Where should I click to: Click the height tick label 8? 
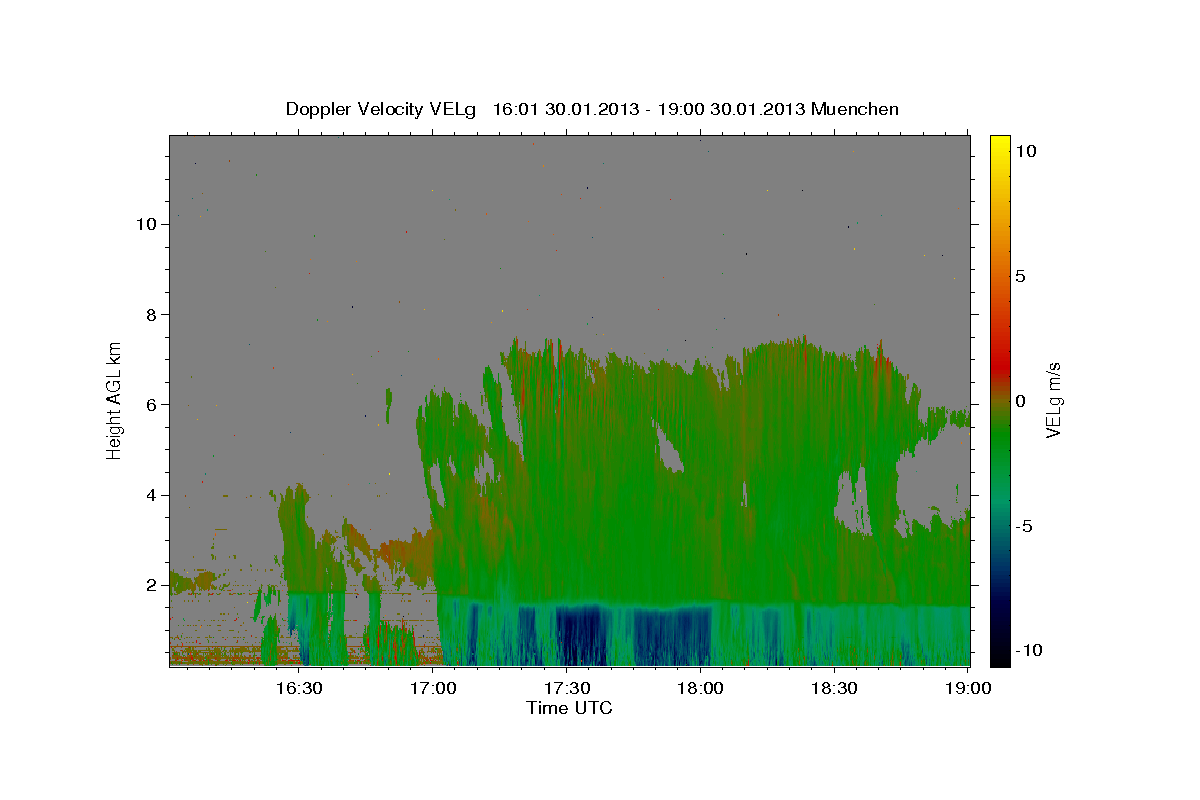pyautogui.click(x=150, y=314)
